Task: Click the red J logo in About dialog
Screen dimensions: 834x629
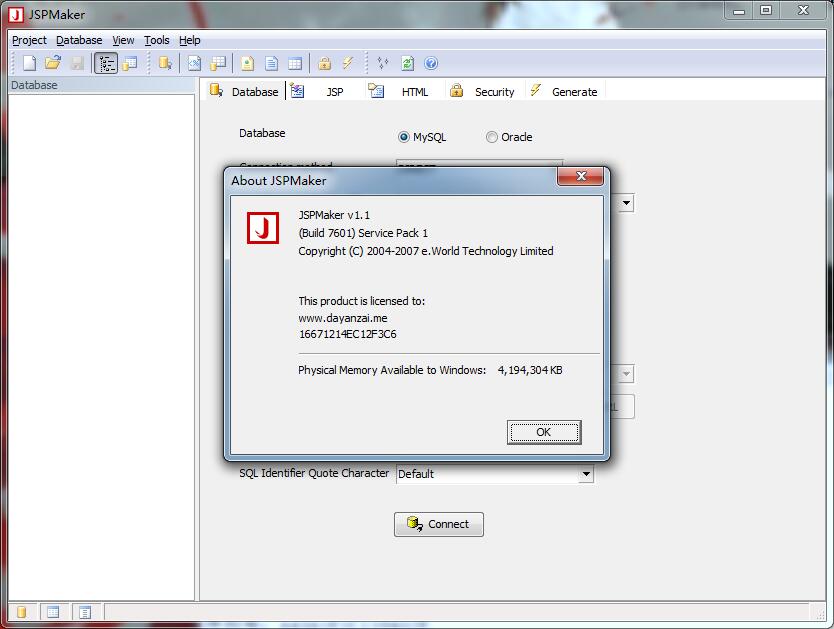Action: click(x=263, y=228)
